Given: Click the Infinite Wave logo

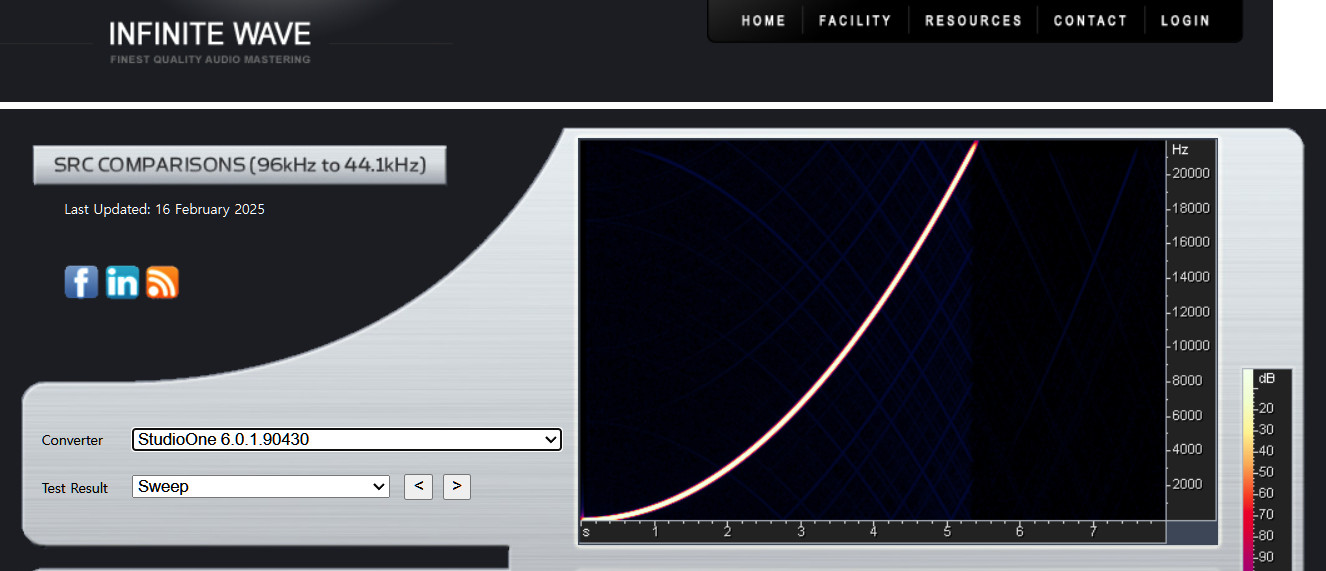Looking at the screenshot, I should (210, 39).
